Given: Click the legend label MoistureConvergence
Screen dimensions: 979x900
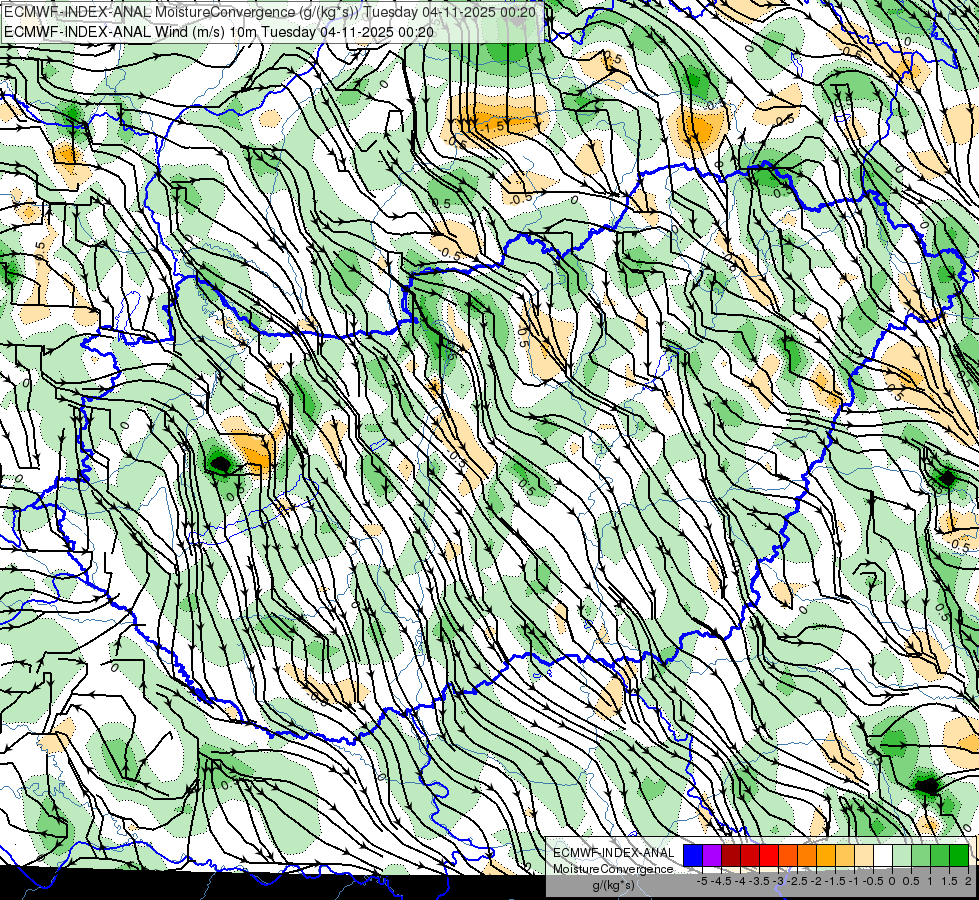Looking at the screenshot, I should tap(613, 869).
